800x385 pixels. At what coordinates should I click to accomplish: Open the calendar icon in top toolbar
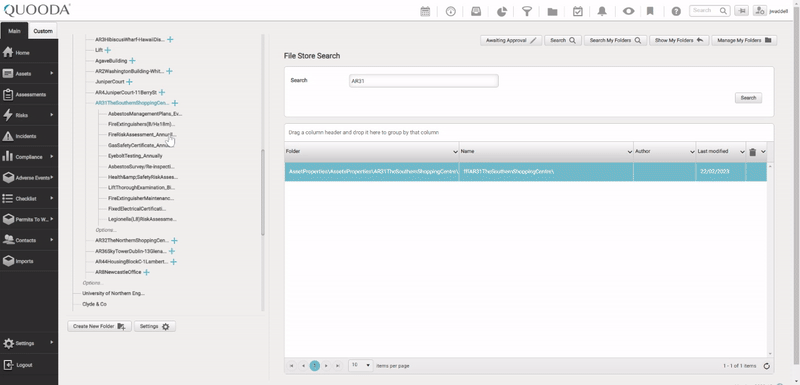[425, 11]
